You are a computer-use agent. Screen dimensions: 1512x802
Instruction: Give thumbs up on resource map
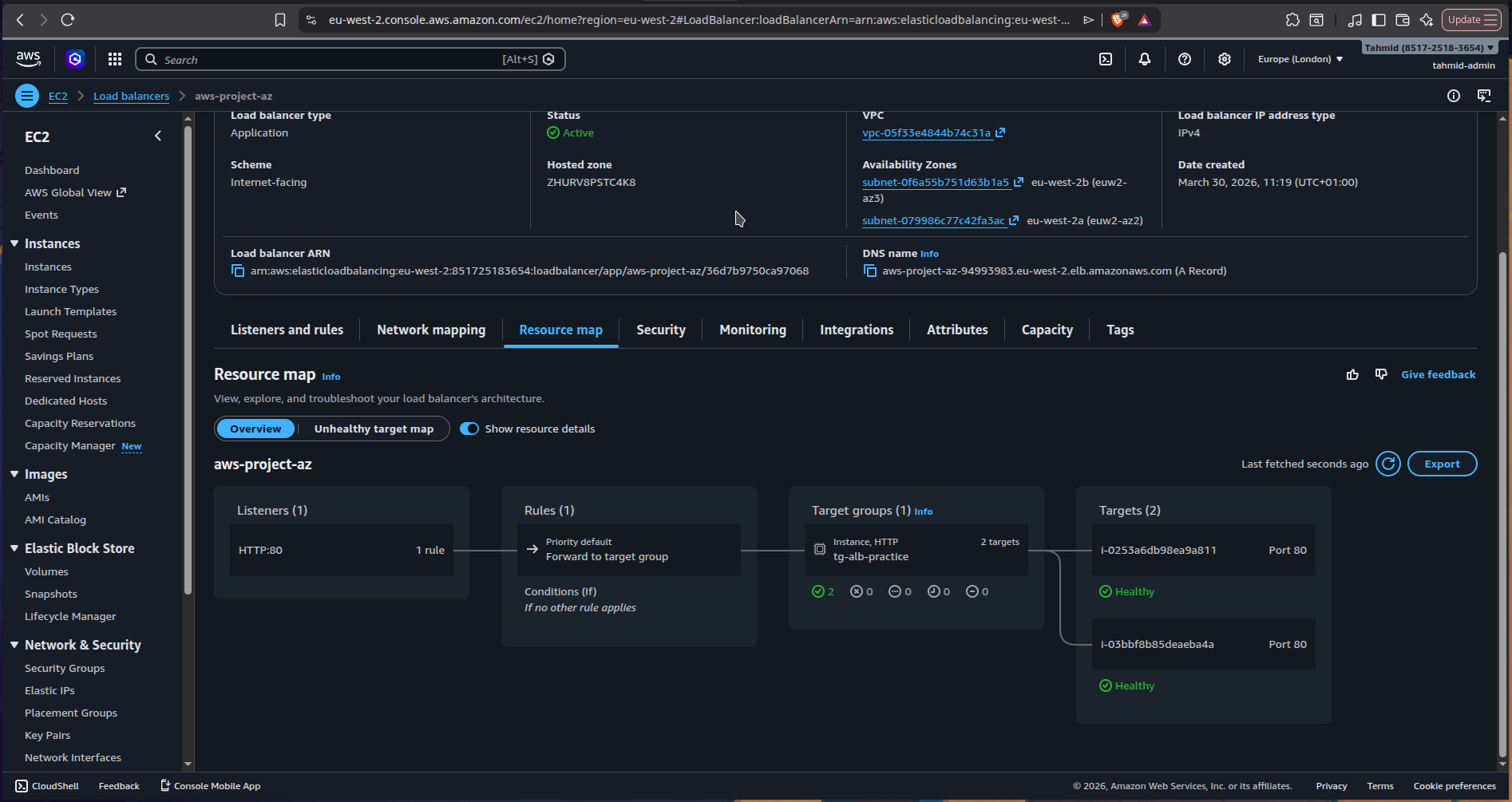click(1352, 374)
